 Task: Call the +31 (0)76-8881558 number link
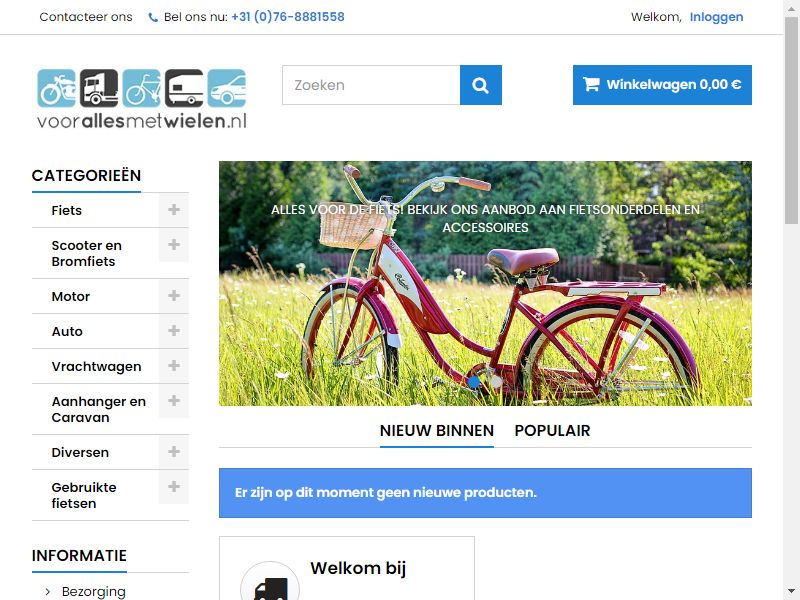point(288,17)
